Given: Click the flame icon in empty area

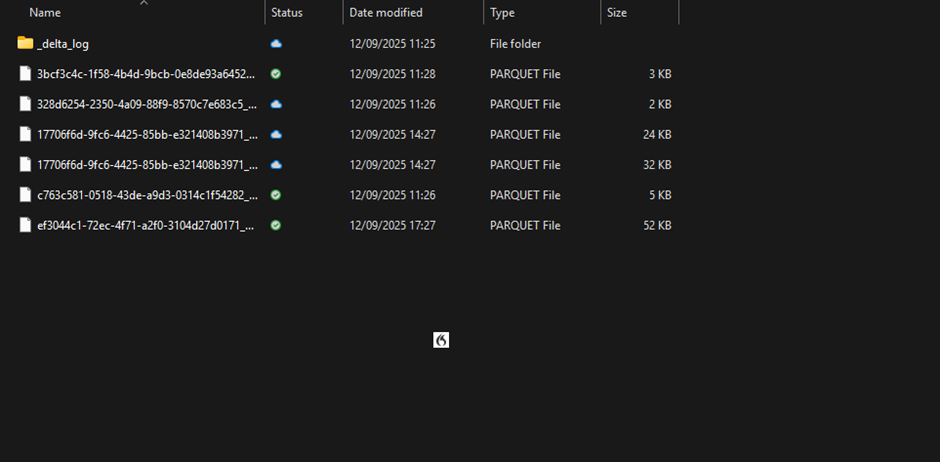Looking at the screenshot, I should point(441,340).
